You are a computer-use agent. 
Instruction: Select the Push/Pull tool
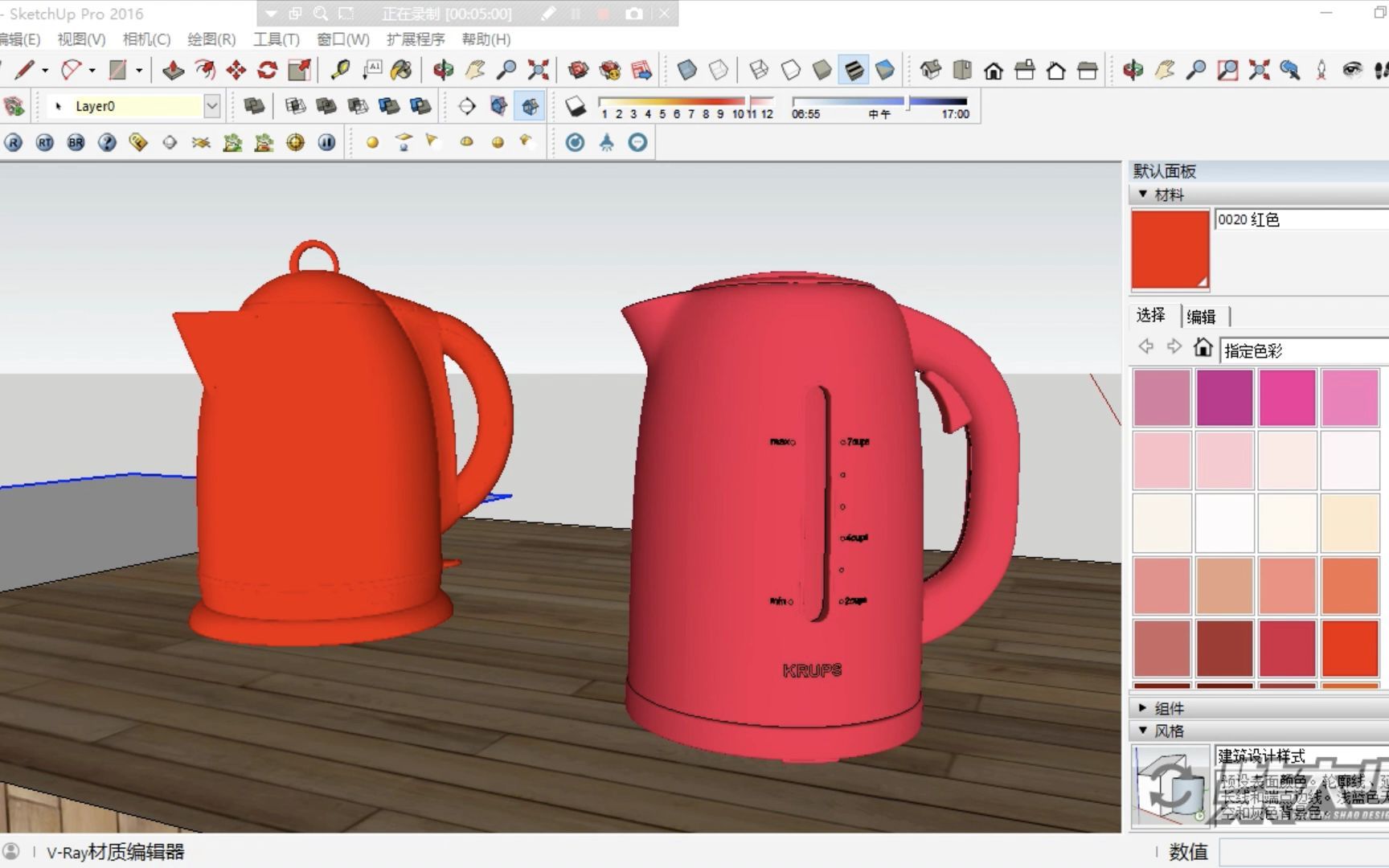[x=173, y=71]
